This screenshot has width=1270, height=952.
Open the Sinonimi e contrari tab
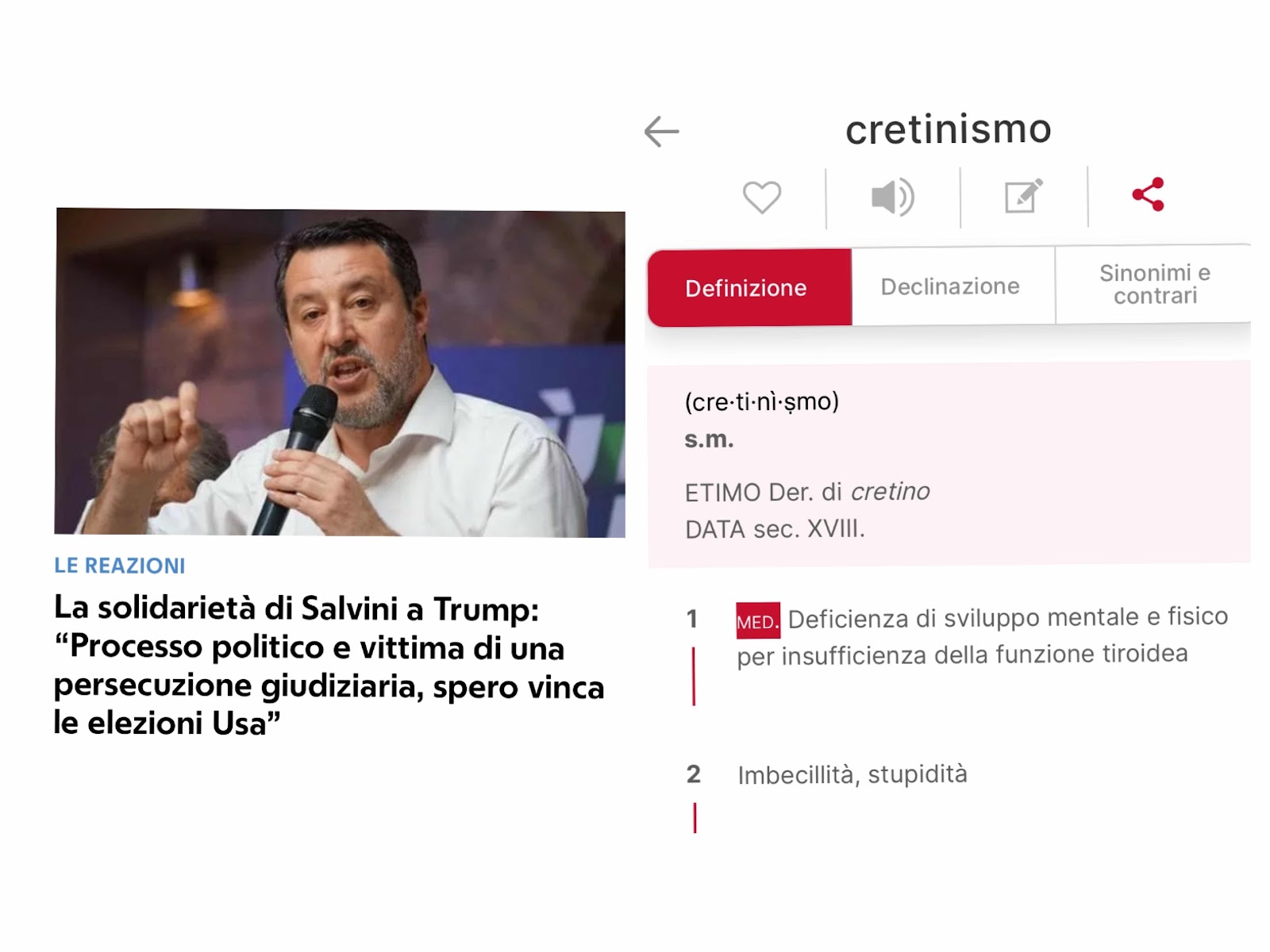click(1154, 284)
